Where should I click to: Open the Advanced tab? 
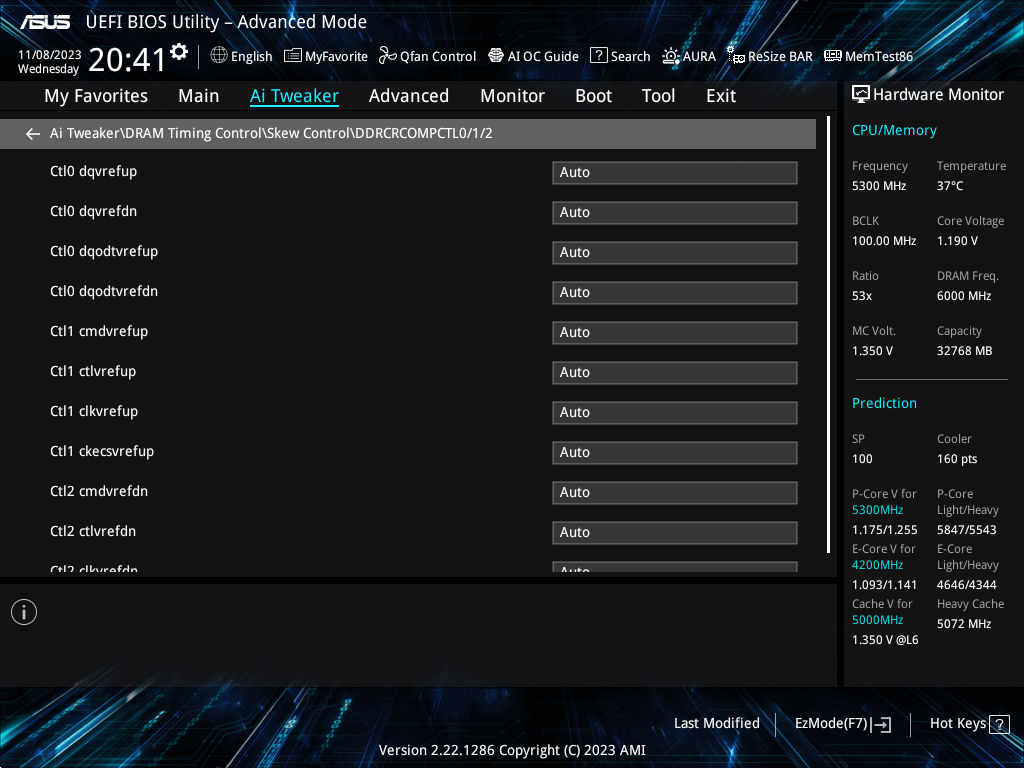[x=409, y=96]
